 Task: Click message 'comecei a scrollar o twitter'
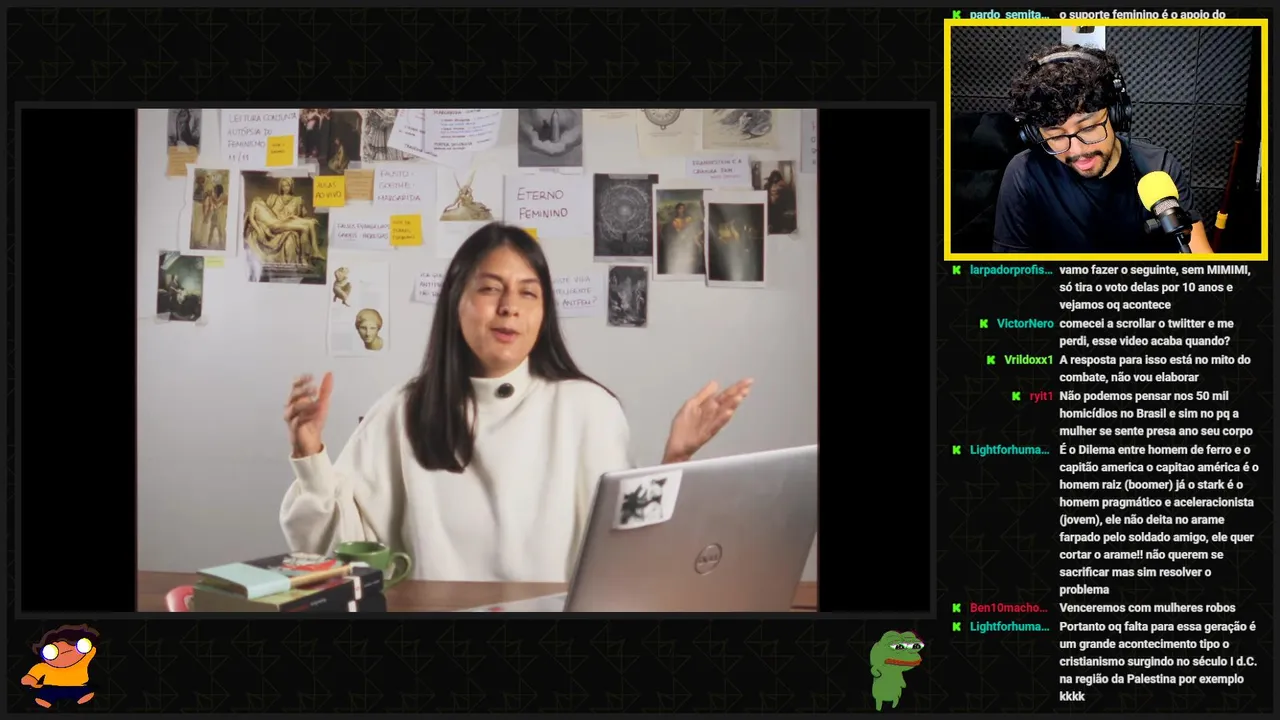[x=1146, y=333]
